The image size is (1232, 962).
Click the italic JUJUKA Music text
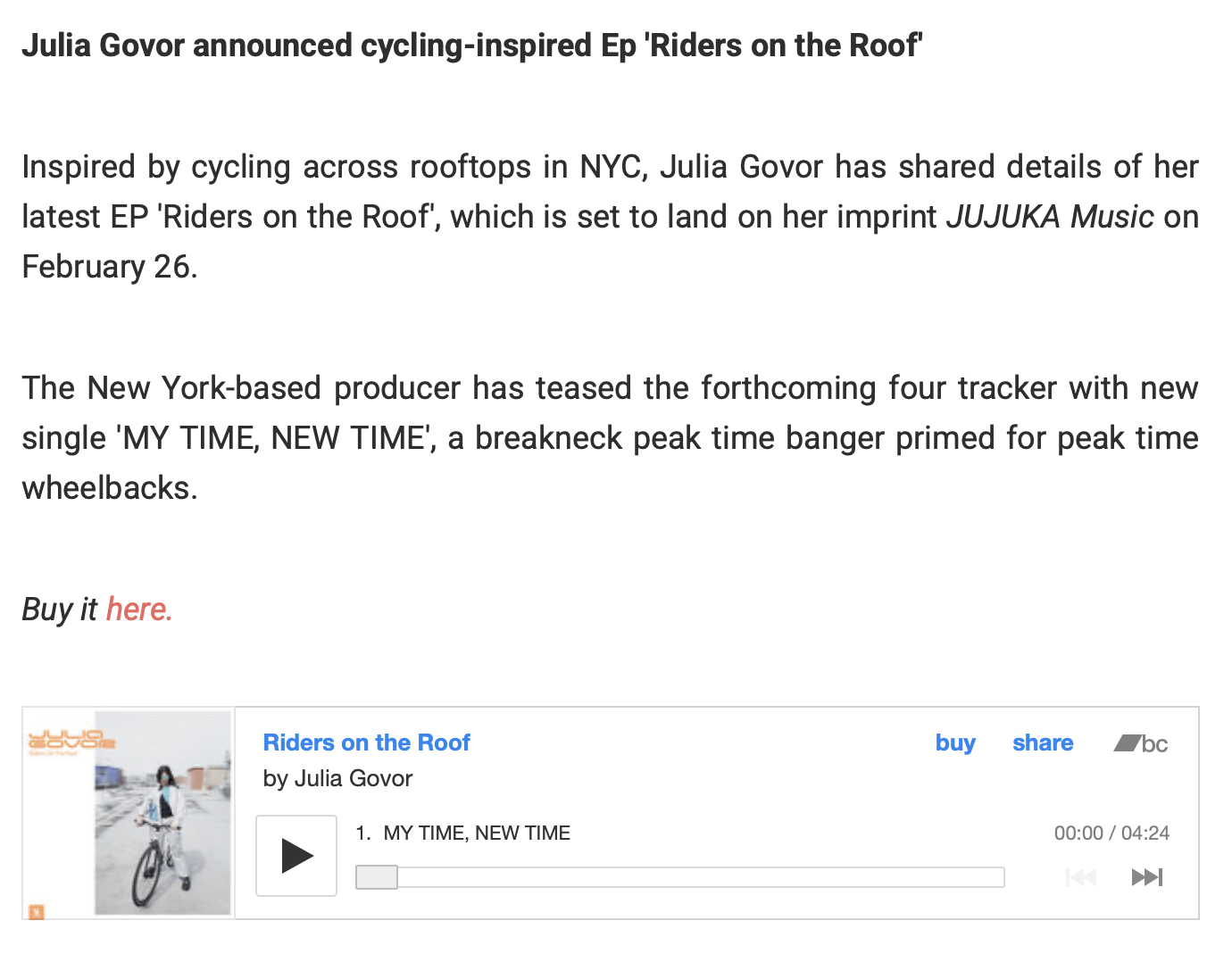[1050, 217]
